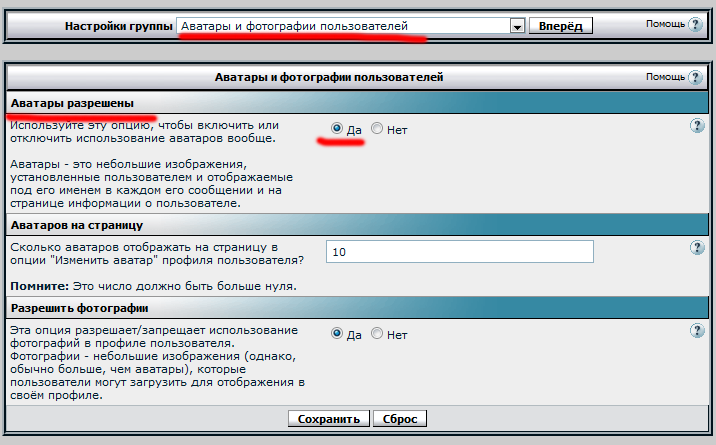Open help icon in Аватары и фотографии header
The width and height of the screenshot is (716, 445).
(x=695, y=77)
